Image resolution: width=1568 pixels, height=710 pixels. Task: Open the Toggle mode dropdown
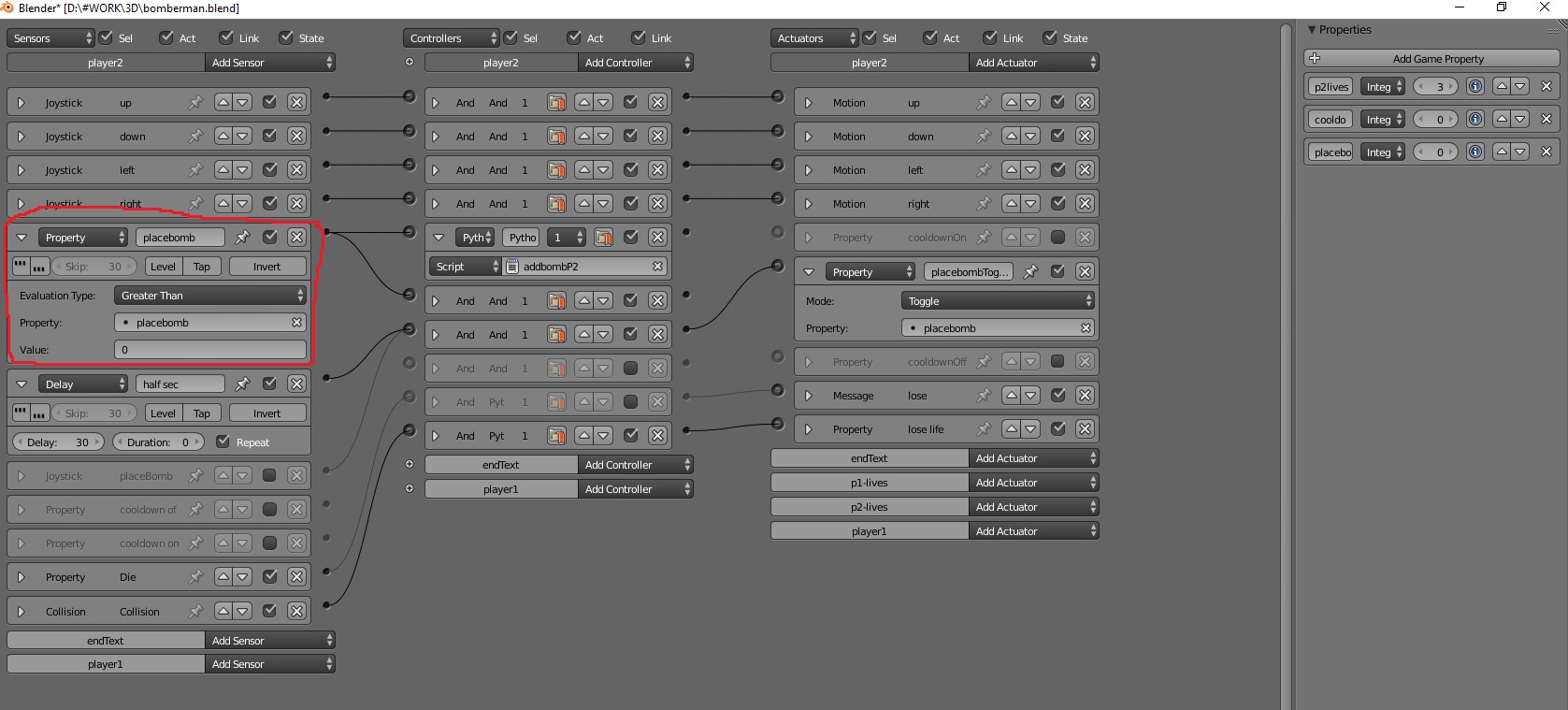click(998, 301)
